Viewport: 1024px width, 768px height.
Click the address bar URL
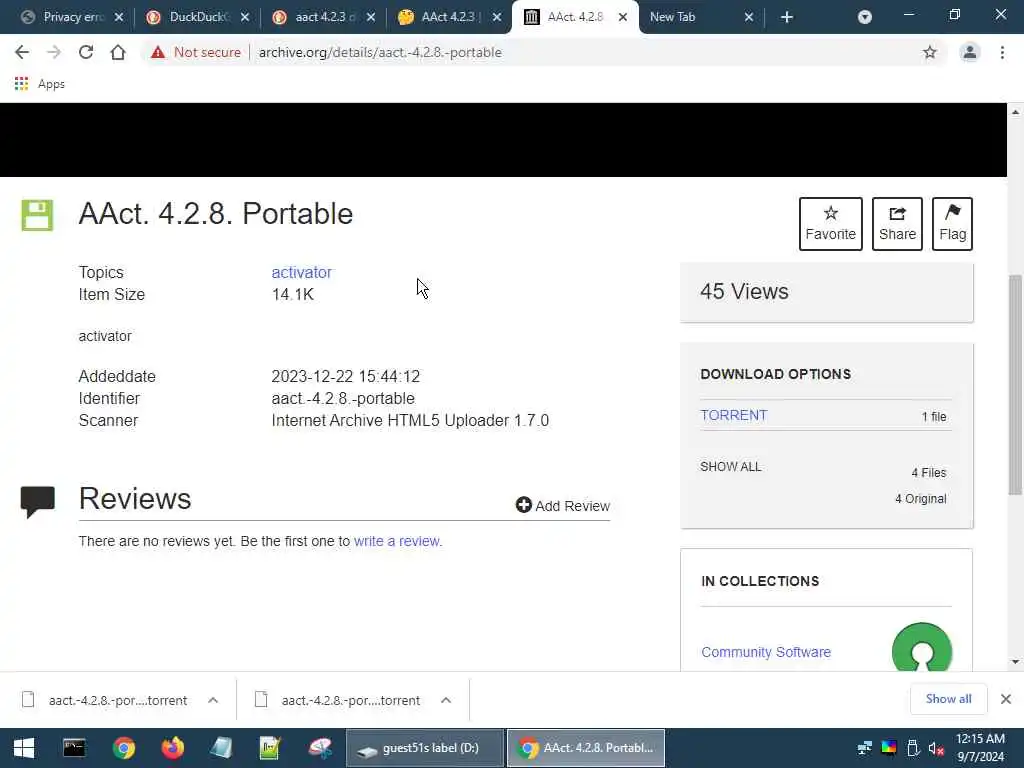pos(380,52)
